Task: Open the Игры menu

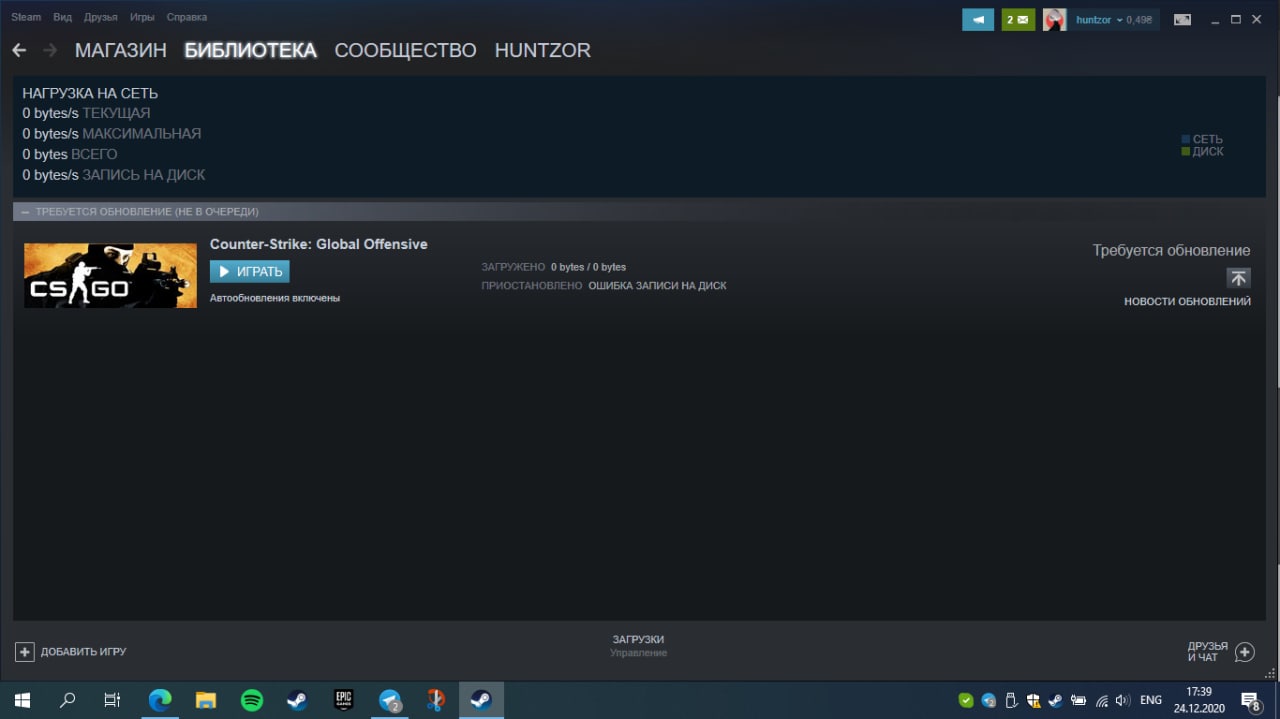Action: pyautogui.click(x=142, y=17)
